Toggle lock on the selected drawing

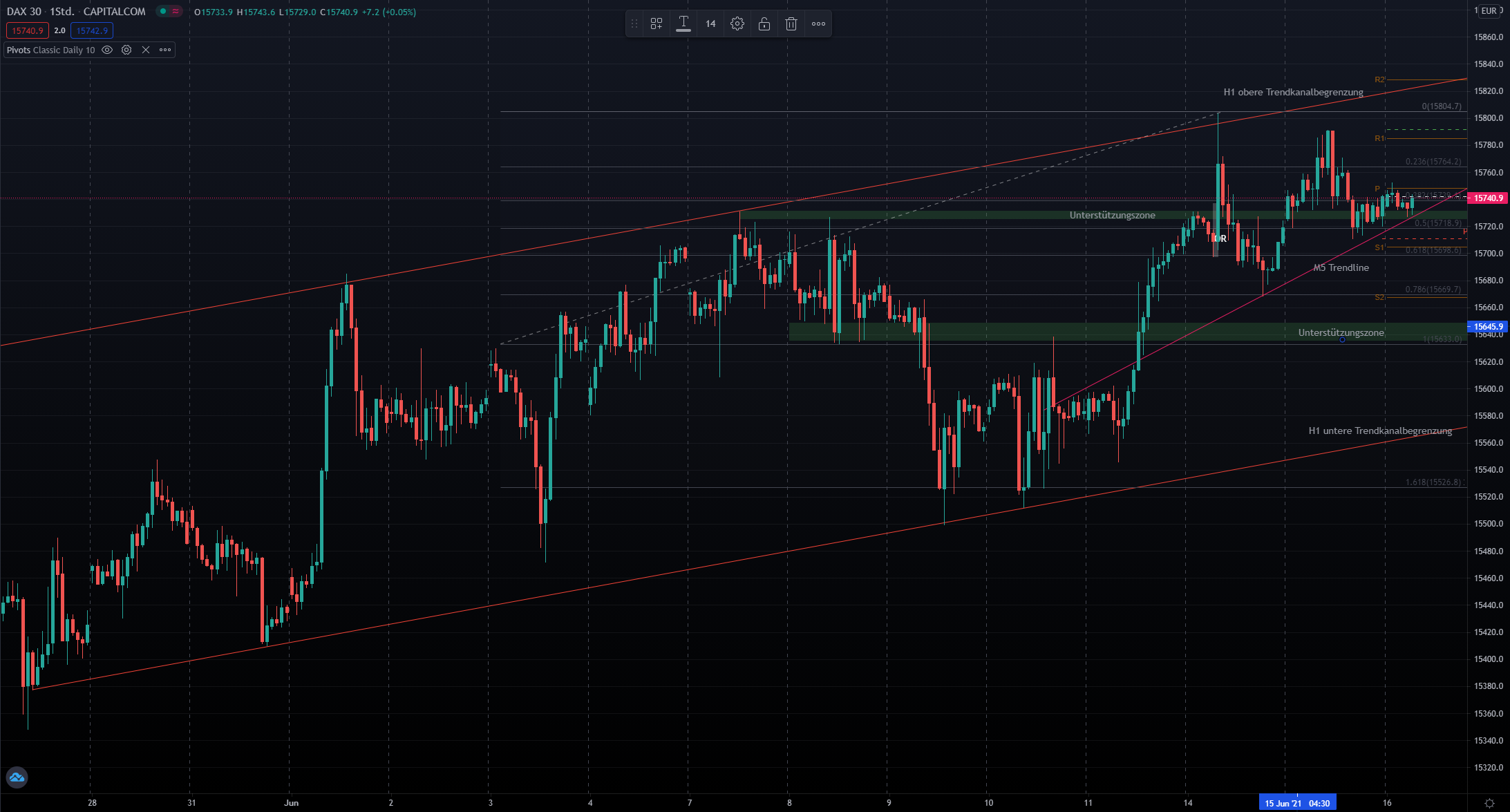764,23
